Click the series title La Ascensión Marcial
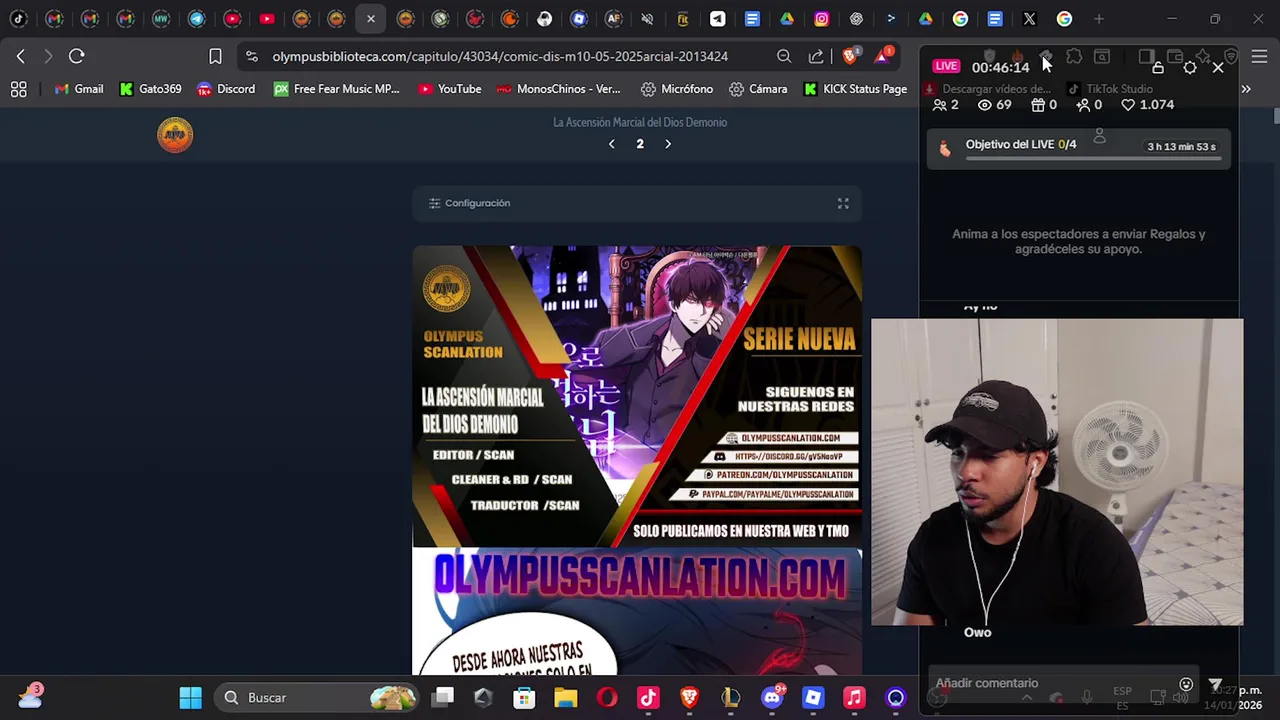This screenshot has width=1280, height=720. (x=640, y=122)
